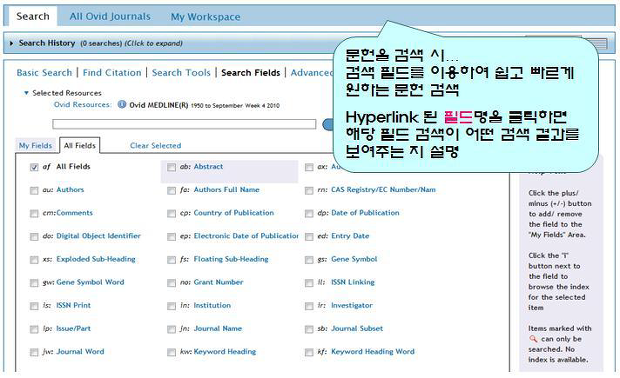Open the Abstract field description link
Image resolution: width=620 pixels, height=378 pixels.
coord(208,166)
